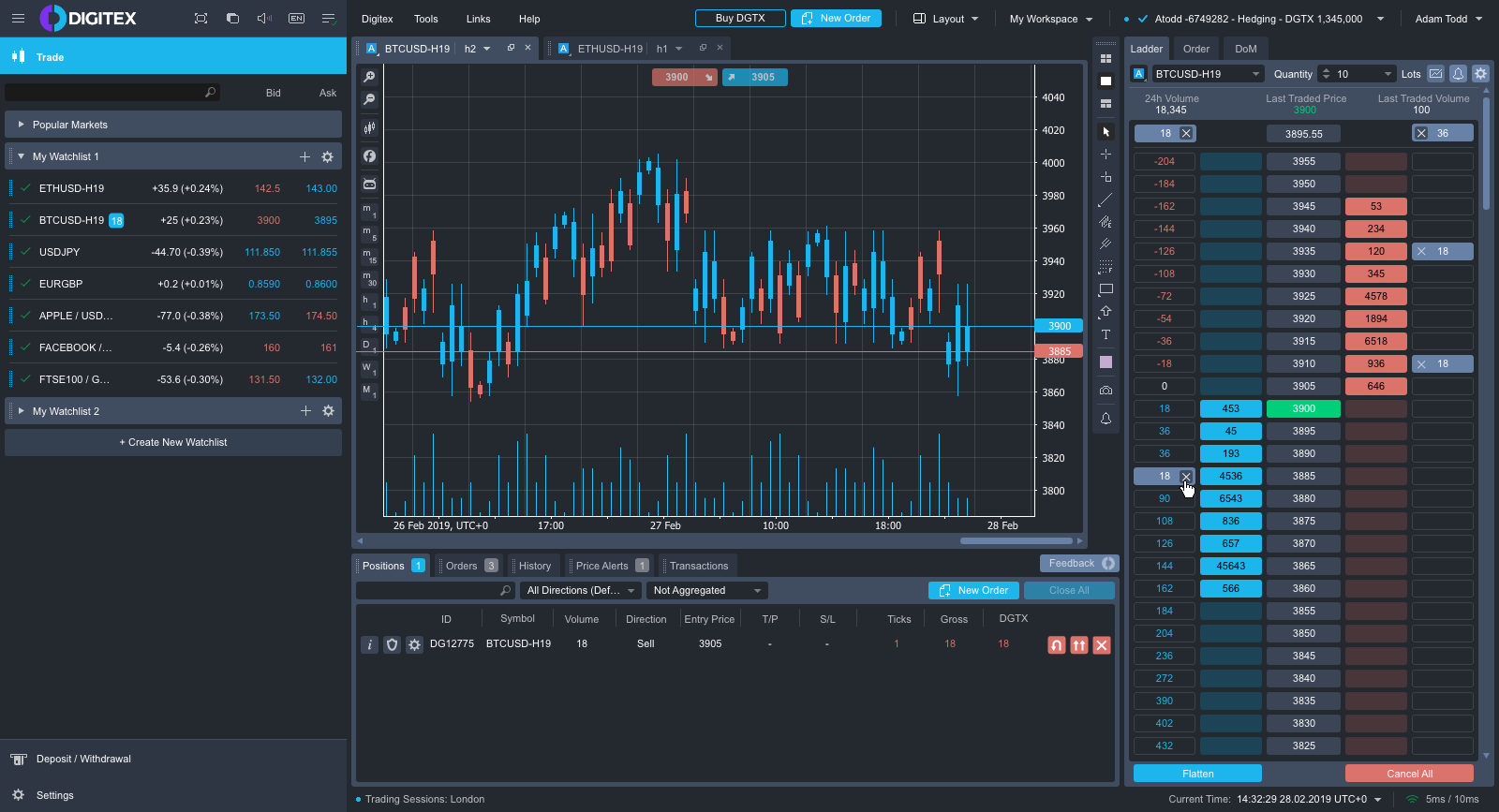This screenshot has height=812, width=1499.
Task: Open the hamburger main menu
Action: [18, 18]
